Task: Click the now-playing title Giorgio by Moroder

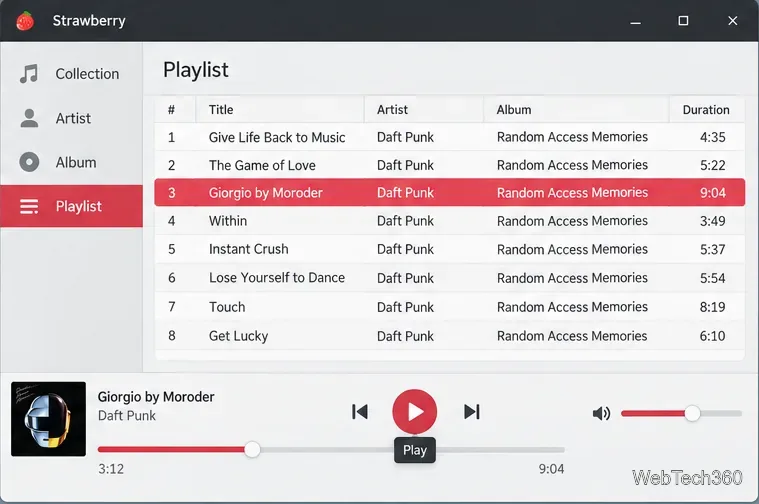Action: 156,397
